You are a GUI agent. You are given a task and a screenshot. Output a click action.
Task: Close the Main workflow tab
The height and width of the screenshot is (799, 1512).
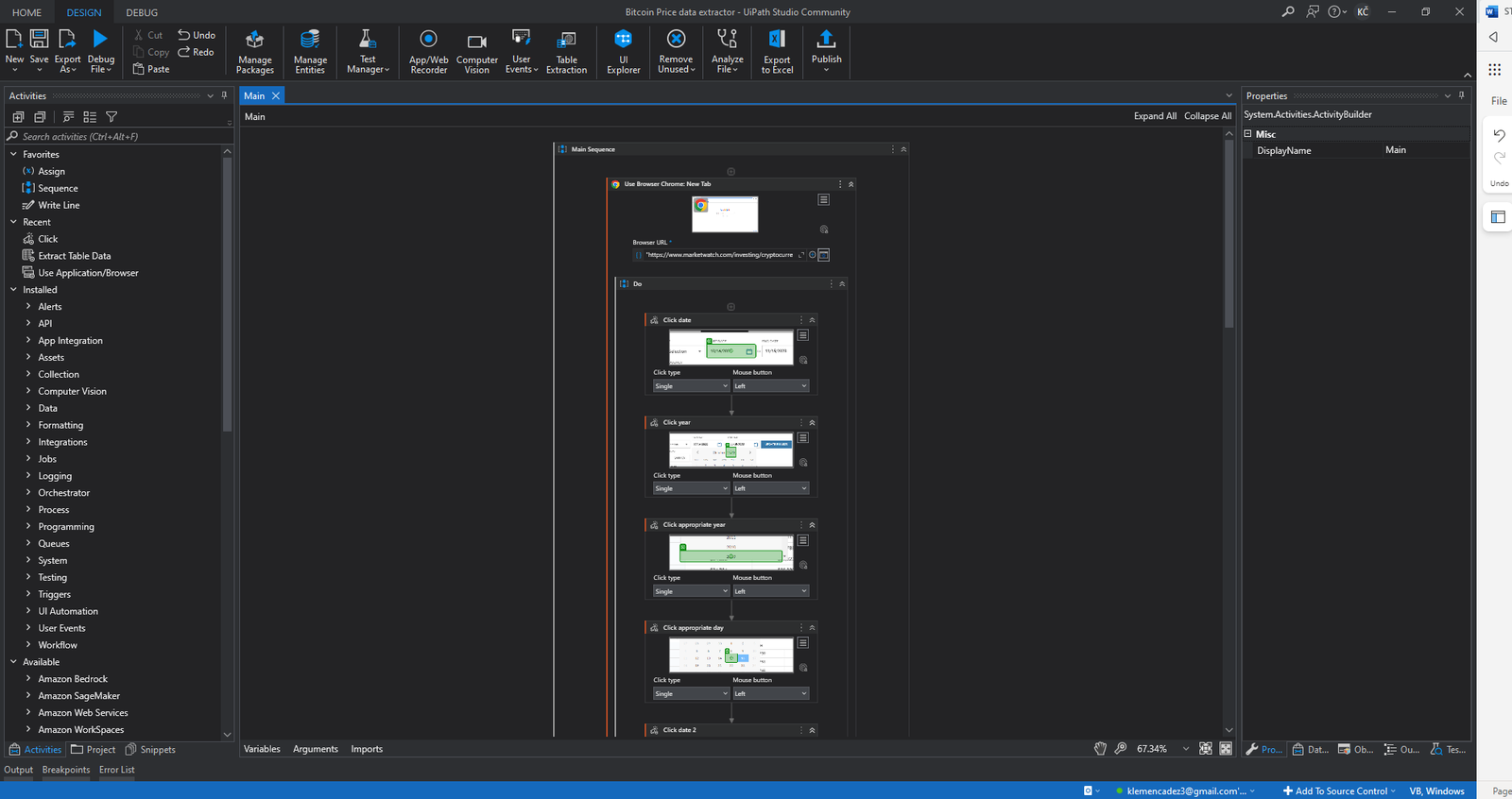276,95
